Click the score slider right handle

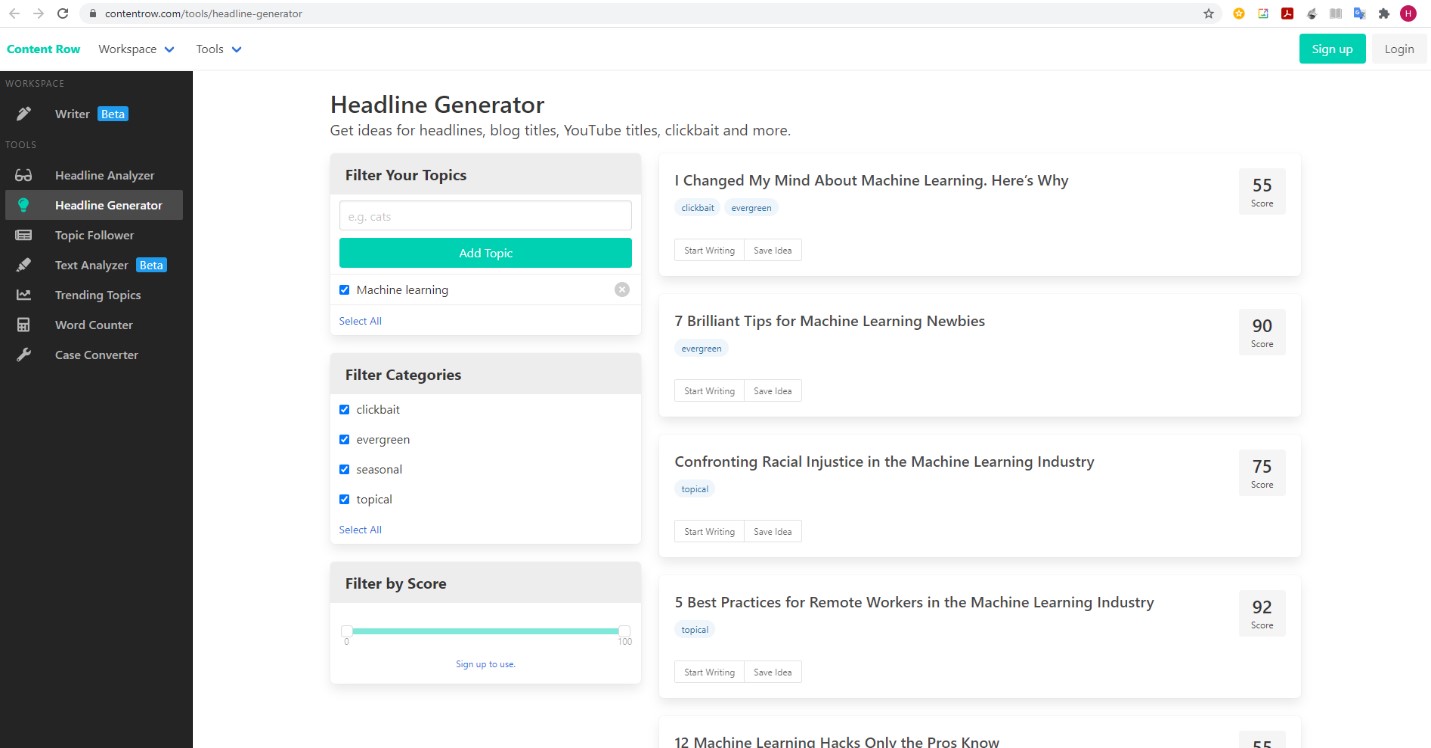coord(625,631)
